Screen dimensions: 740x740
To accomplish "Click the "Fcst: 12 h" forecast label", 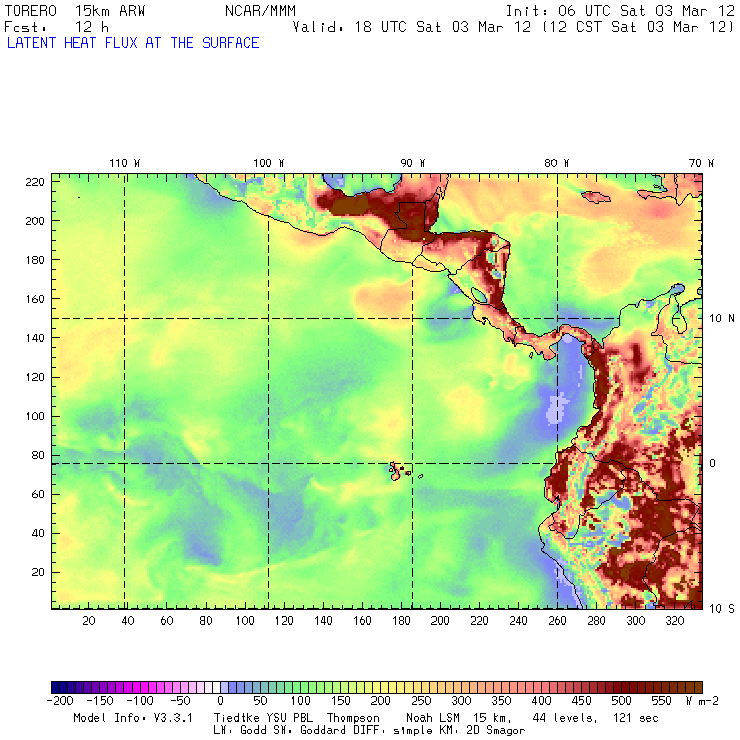I will tap(56, 27).
